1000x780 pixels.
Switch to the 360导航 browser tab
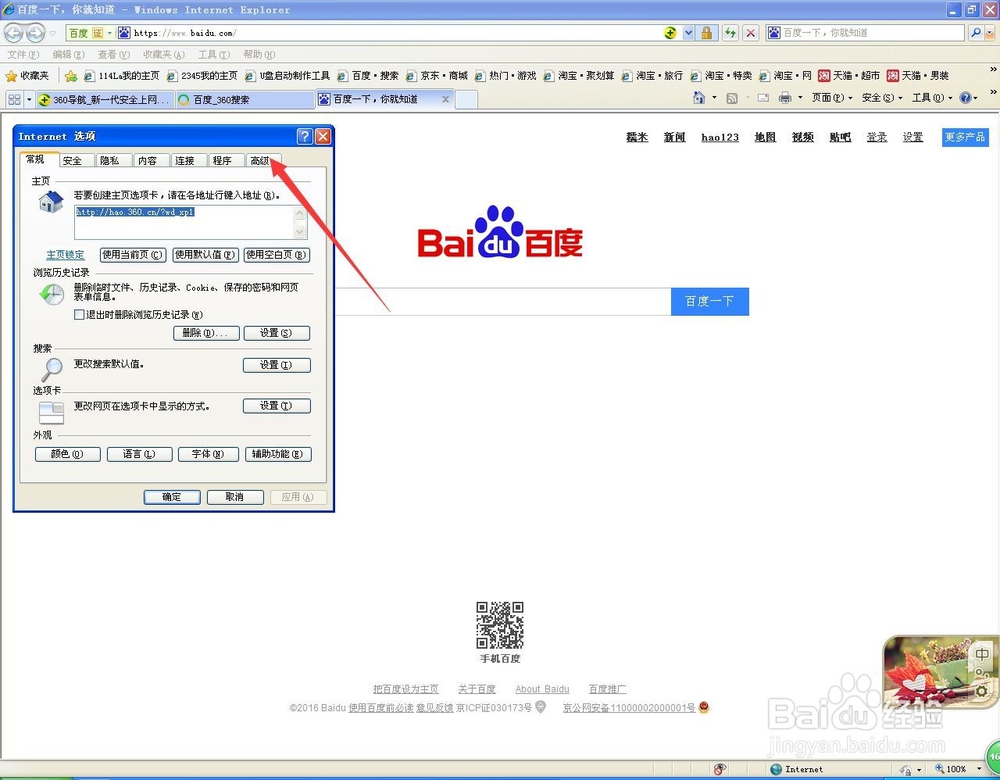point(105,99)
